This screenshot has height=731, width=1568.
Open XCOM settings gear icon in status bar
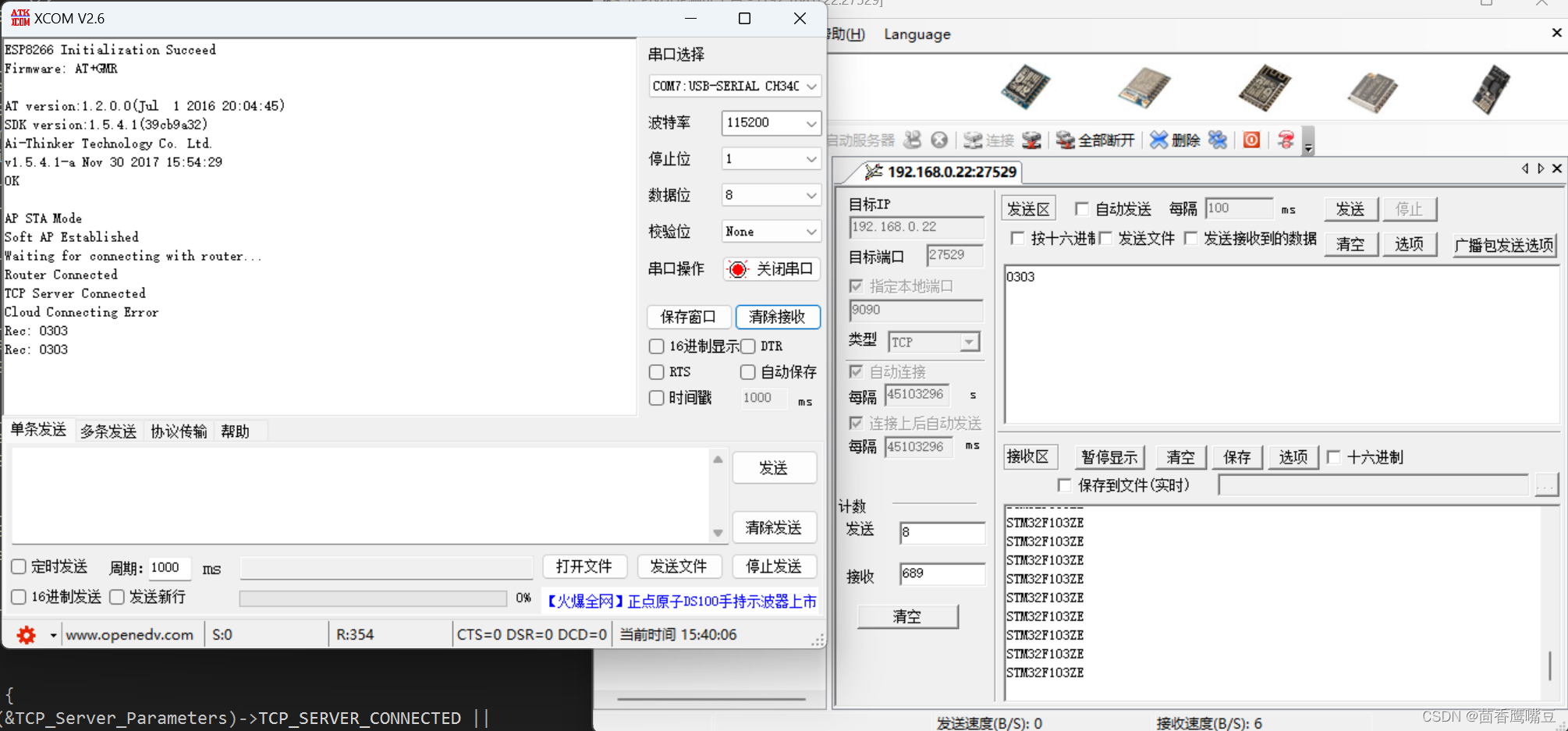[x=27, y=635]
